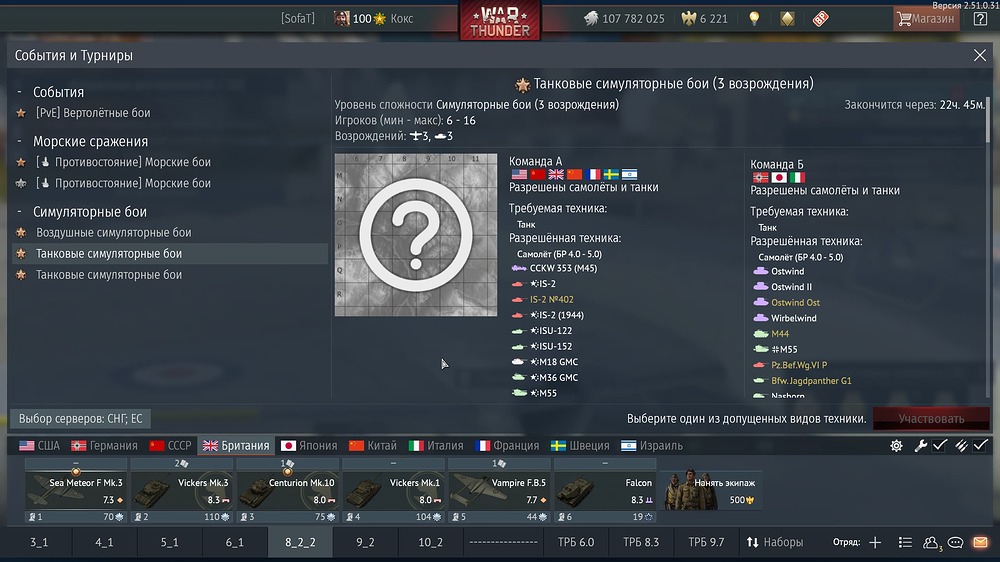1000x562 pixels.
Task: Switch to the Германия nation tab
Action: 105,445
